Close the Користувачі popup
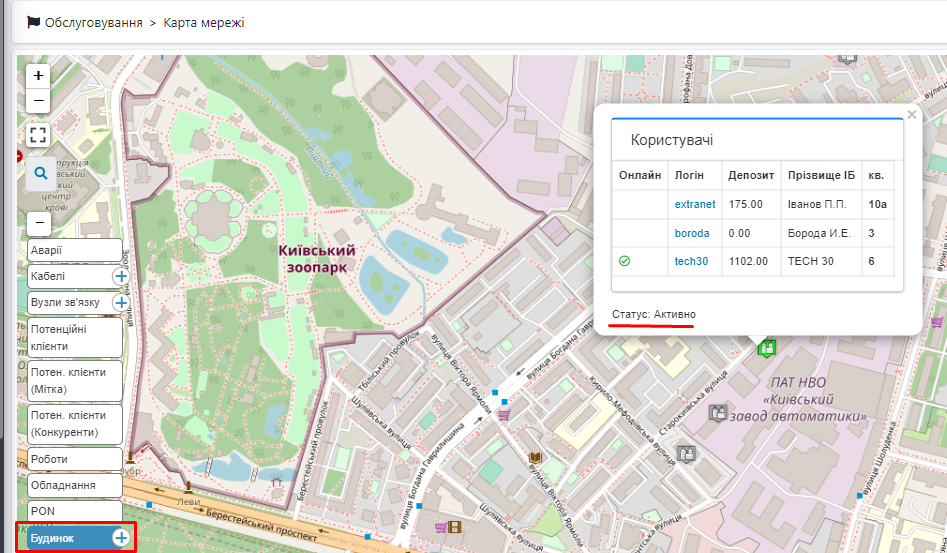 pyautogui.click(x=911, y=115)
